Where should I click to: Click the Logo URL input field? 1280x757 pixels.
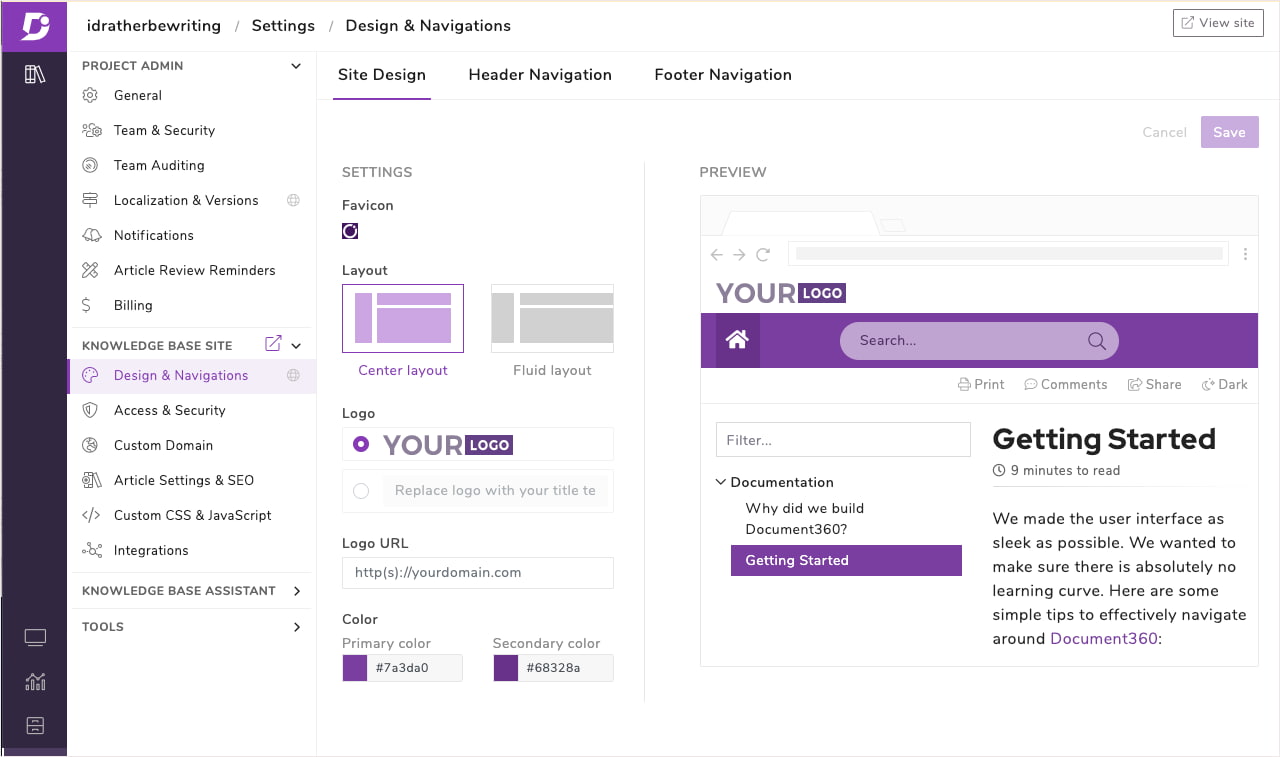478,573
